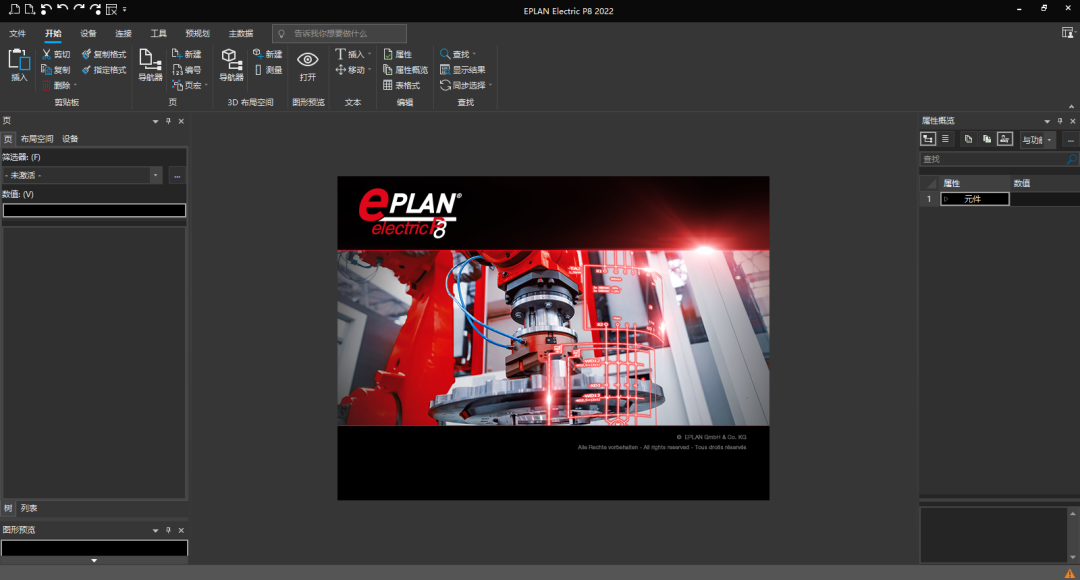Open the 筛选器 filter dropdown
Image resolution: width=1080 pixels, height=580 pixels.
[157, 175]
